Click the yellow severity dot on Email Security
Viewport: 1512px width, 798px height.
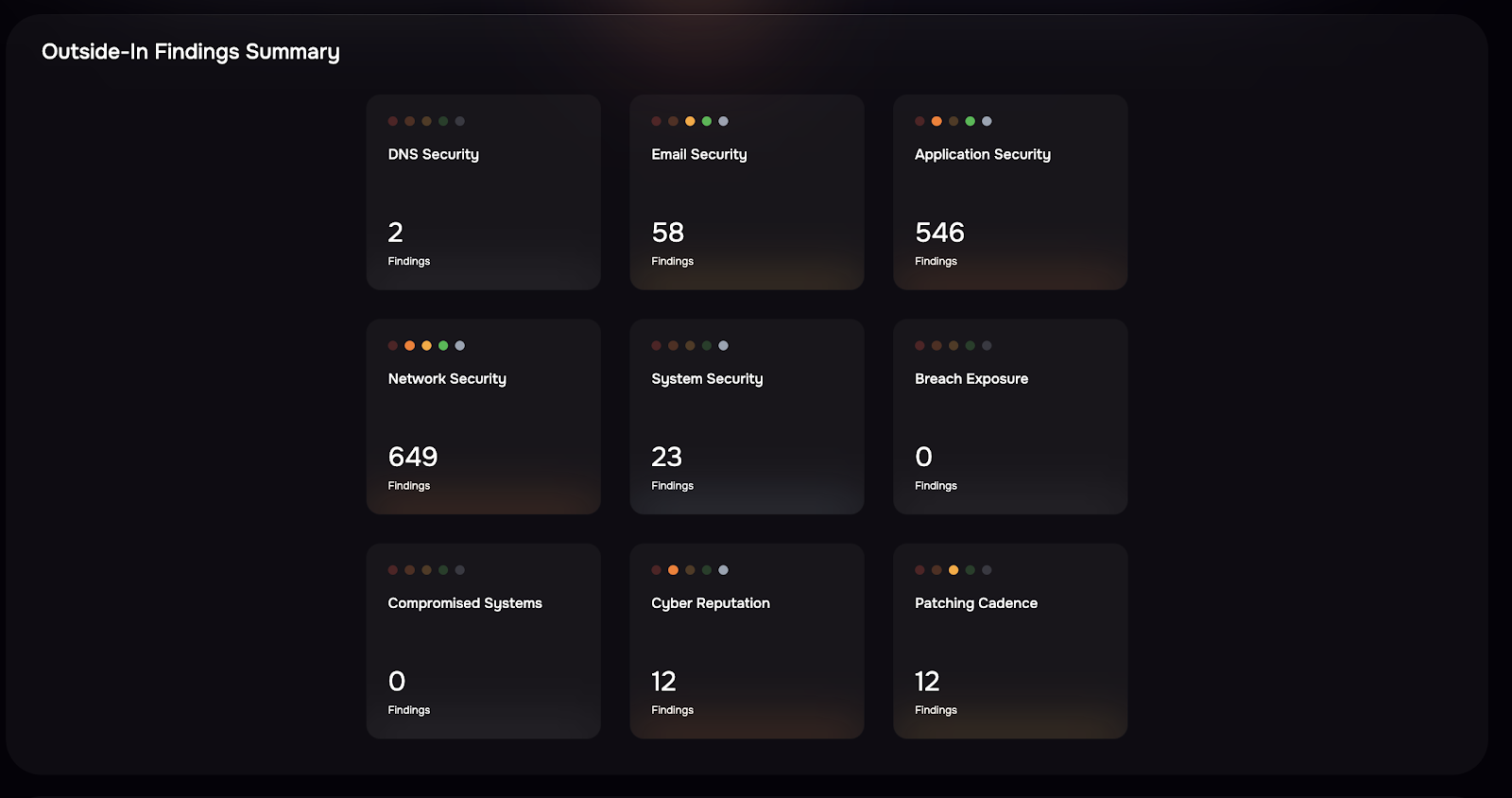pos(690,121)
